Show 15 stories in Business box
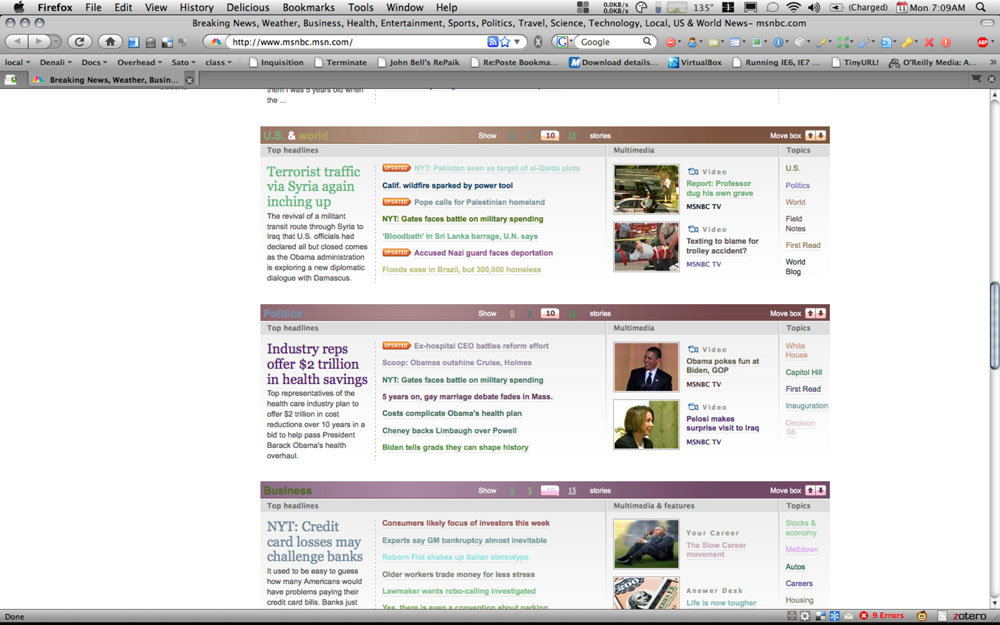The height and width of the screenshot is (625, 1000). 572,490
